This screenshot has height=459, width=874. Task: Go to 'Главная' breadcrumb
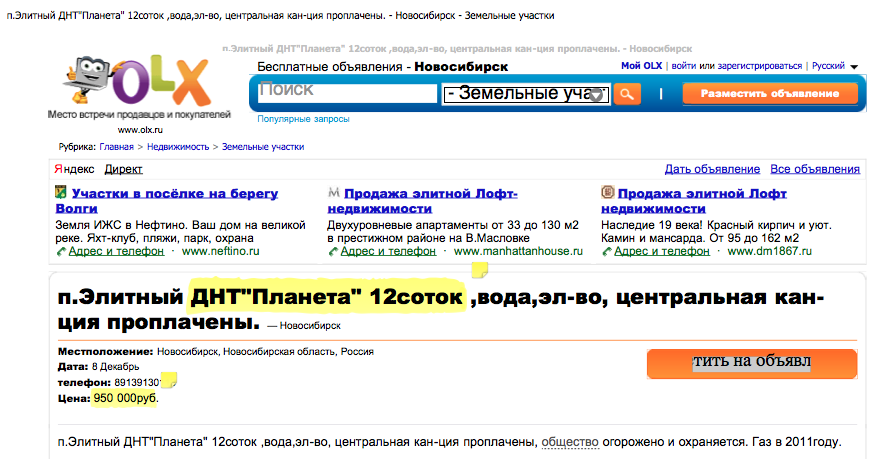pos(115,147)
